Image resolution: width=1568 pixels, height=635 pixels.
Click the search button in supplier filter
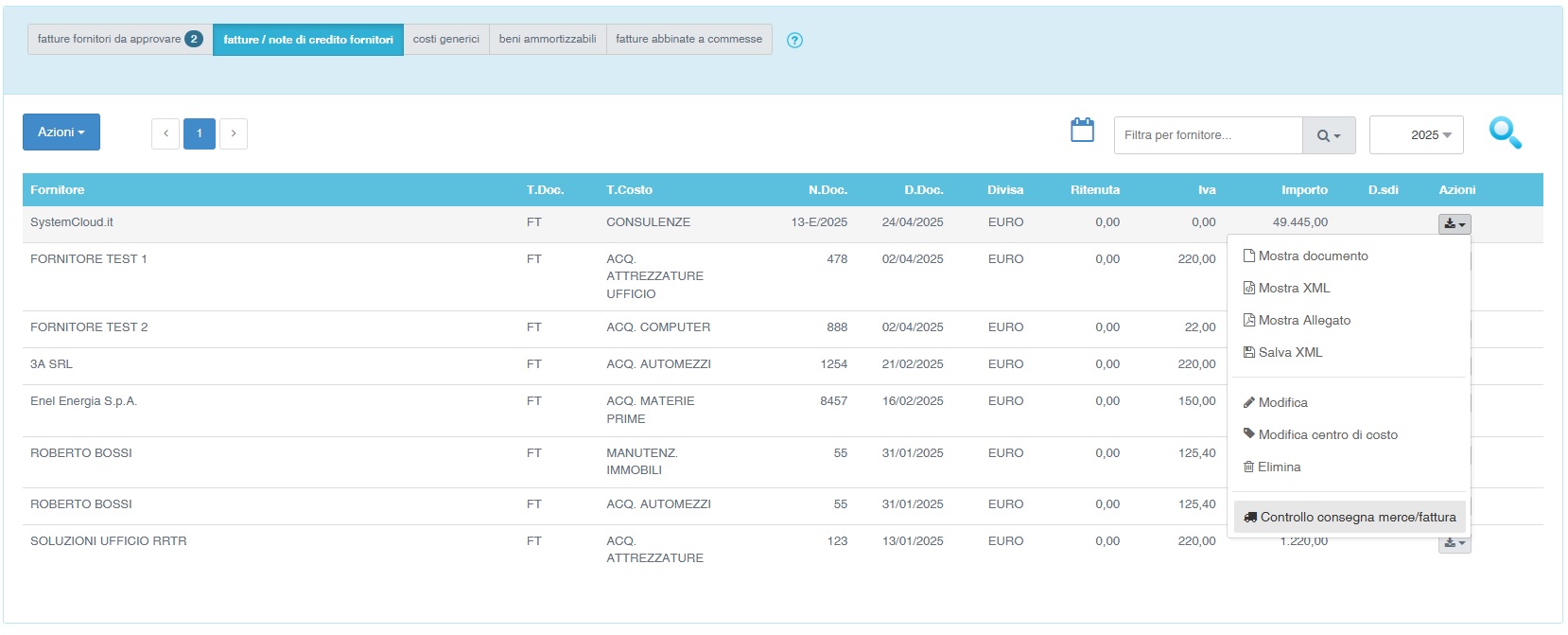pos(1328,135)
